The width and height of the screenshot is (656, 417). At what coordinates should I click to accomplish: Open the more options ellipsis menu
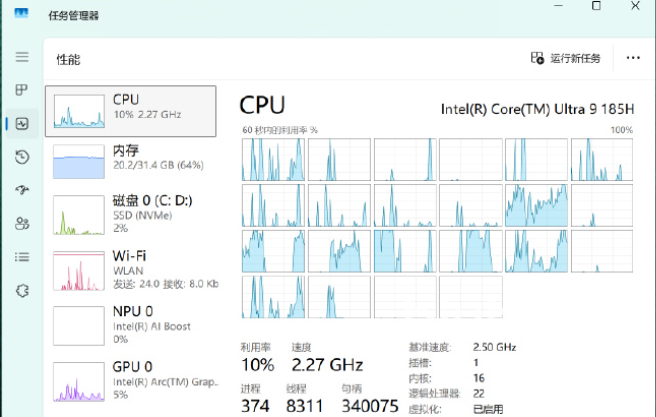pos(632,58)
